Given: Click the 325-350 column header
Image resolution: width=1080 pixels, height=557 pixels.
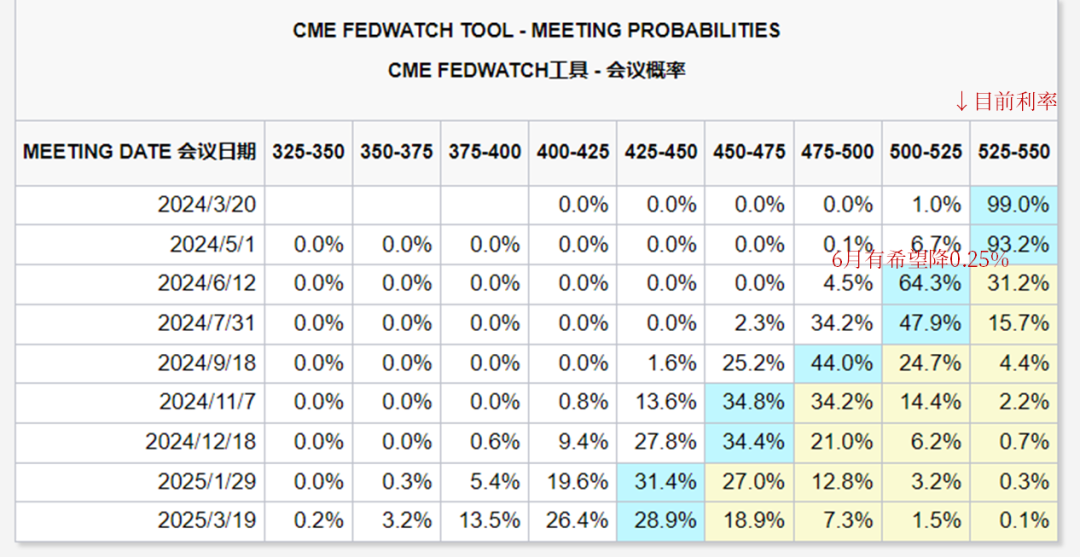Looking at the screenshot, I should 308,153.
